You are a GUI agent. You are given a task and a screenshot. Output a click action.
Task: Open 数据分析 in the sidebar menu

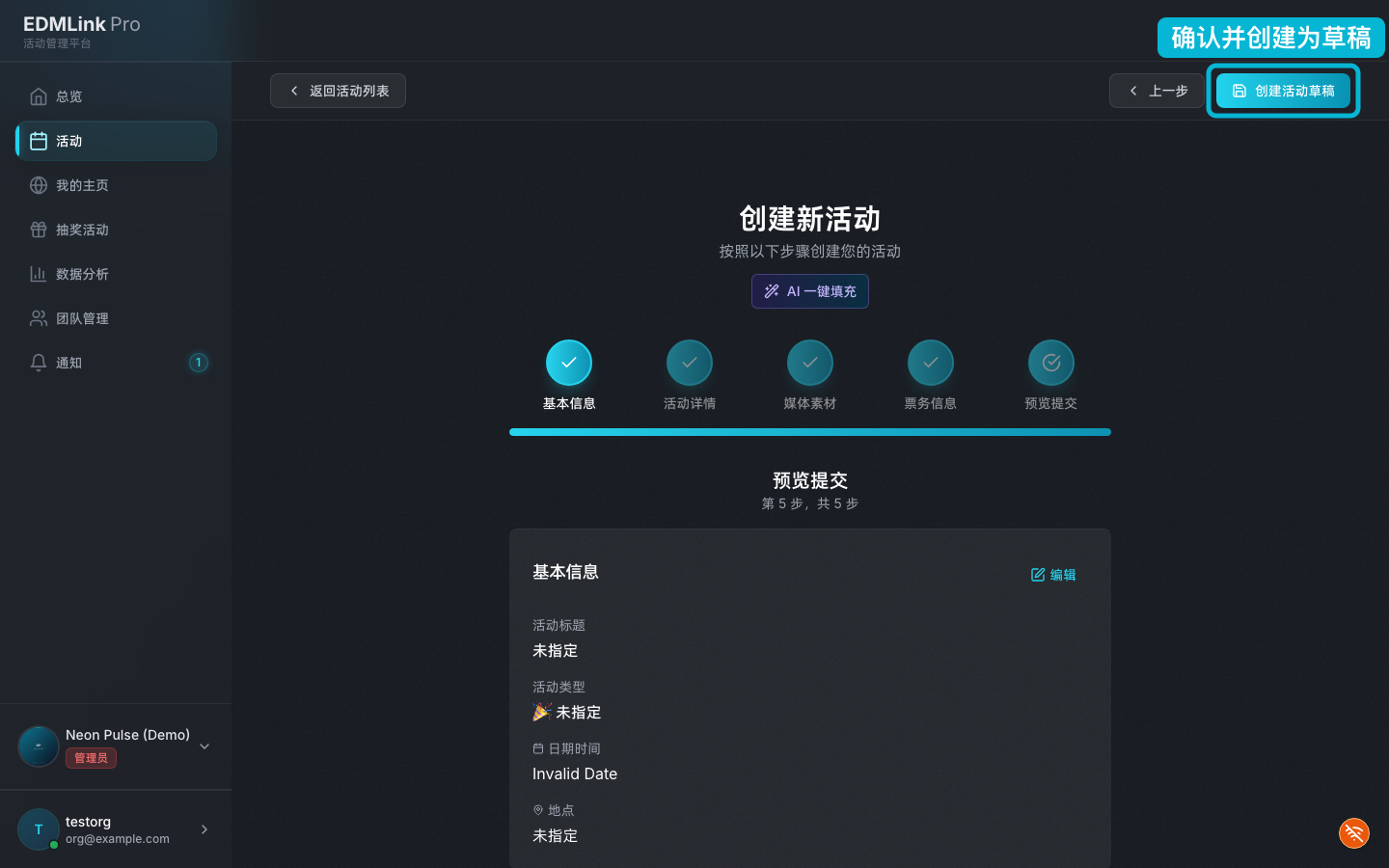[116, 274]
